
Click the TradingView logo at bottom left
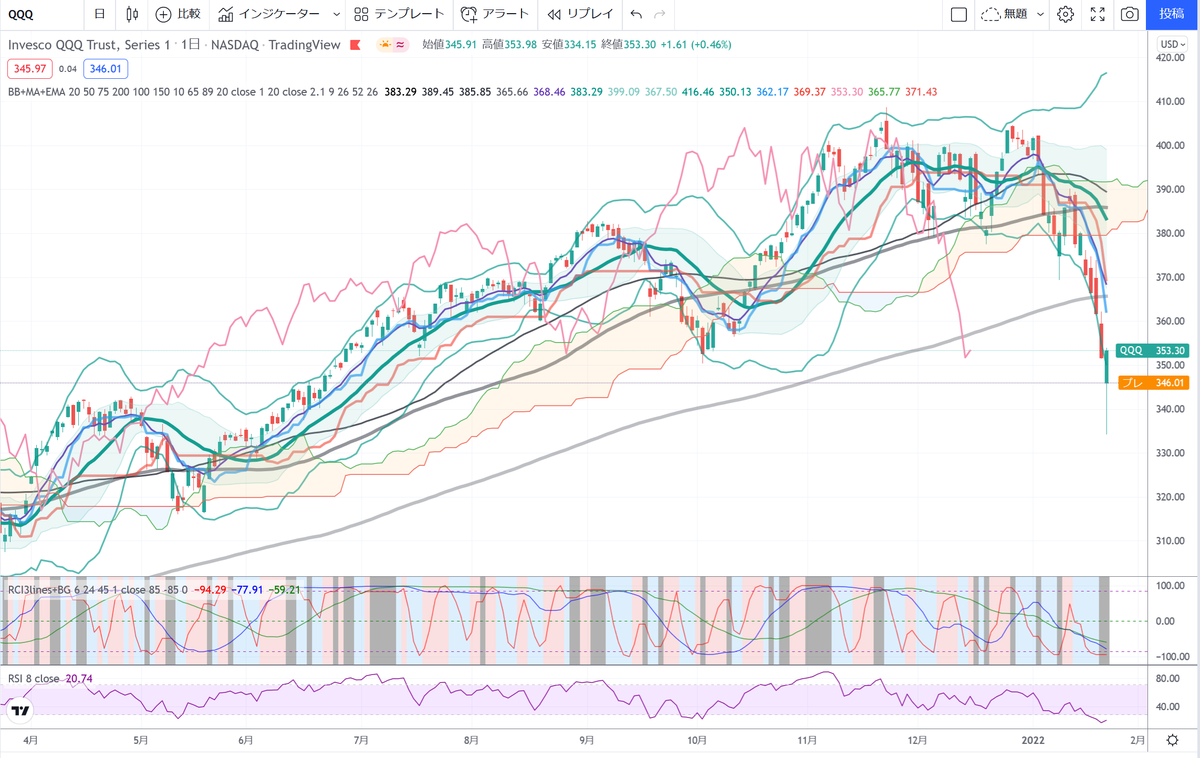click(20, 711)
